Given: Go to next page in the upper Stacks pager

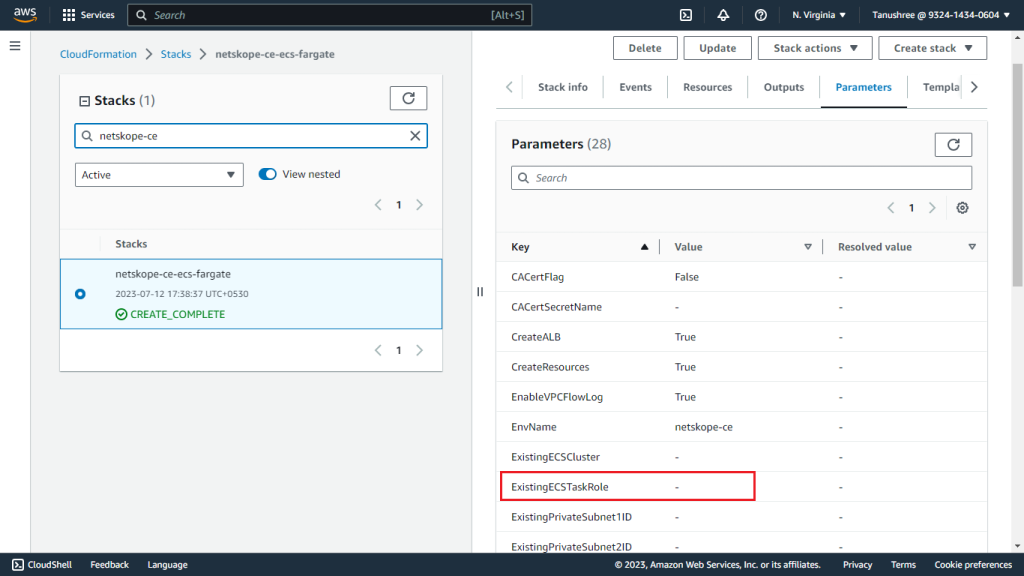Looking at the screenshot, I should (419, 205).
